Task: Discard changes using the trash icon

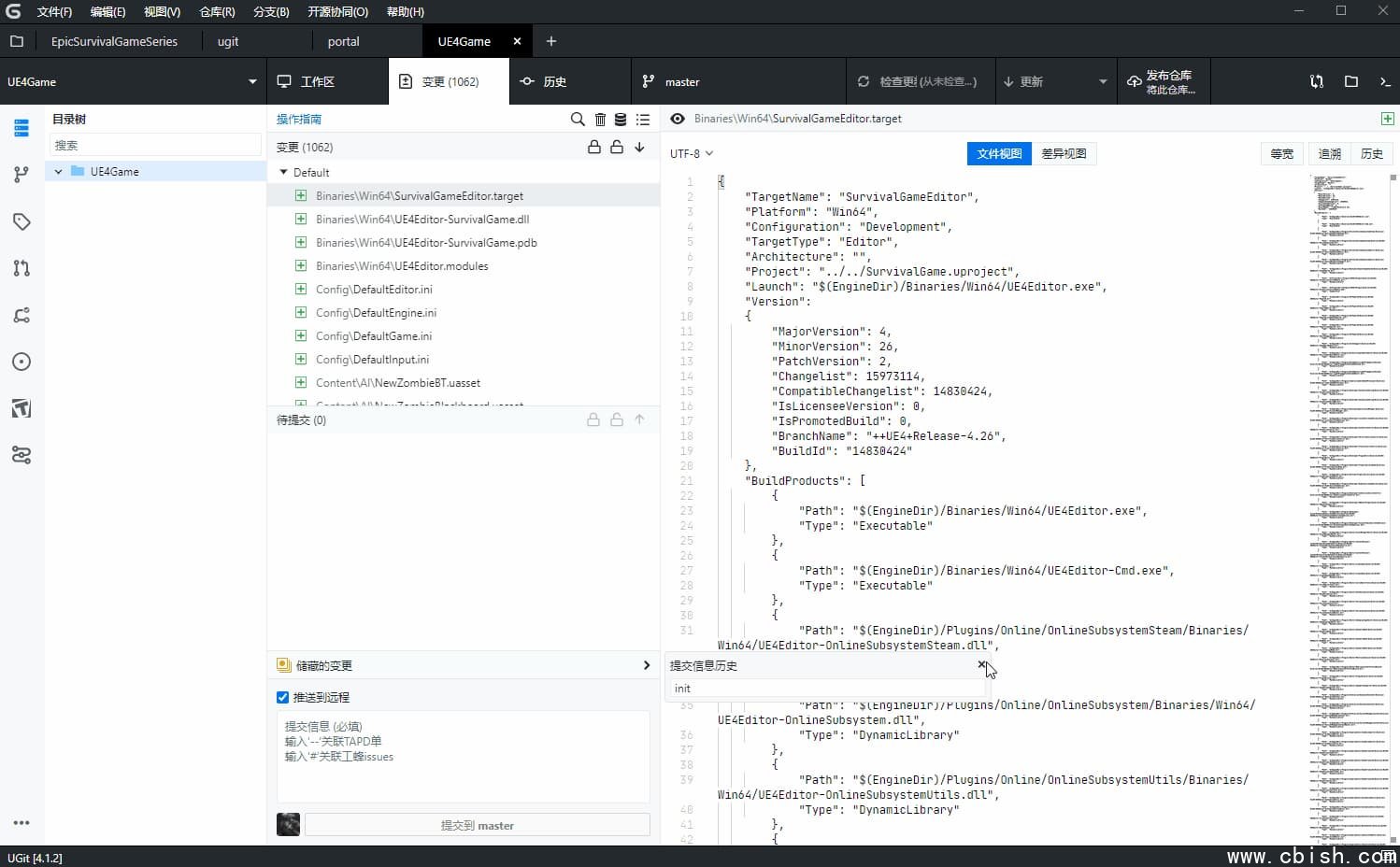Action: click(x=599, y=120)
